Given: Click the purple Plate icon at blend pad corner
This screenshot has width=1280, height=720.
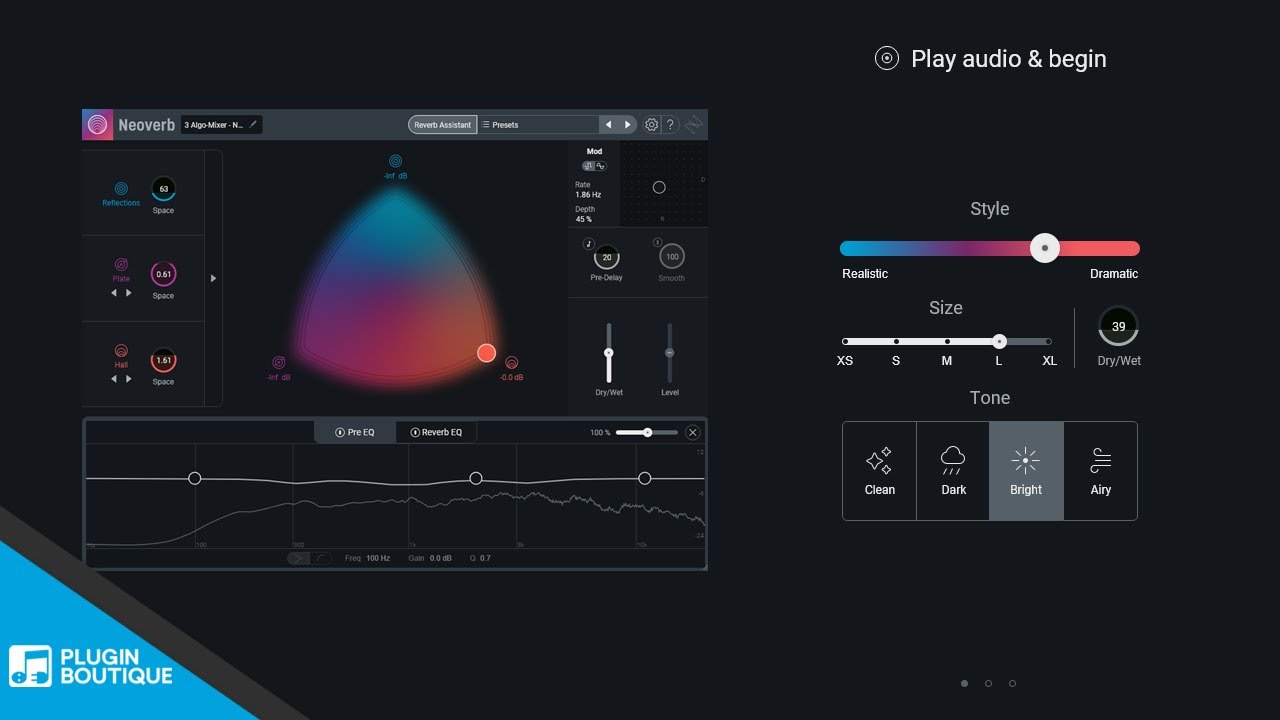Looking at the screenshot, I should [279, 363].
